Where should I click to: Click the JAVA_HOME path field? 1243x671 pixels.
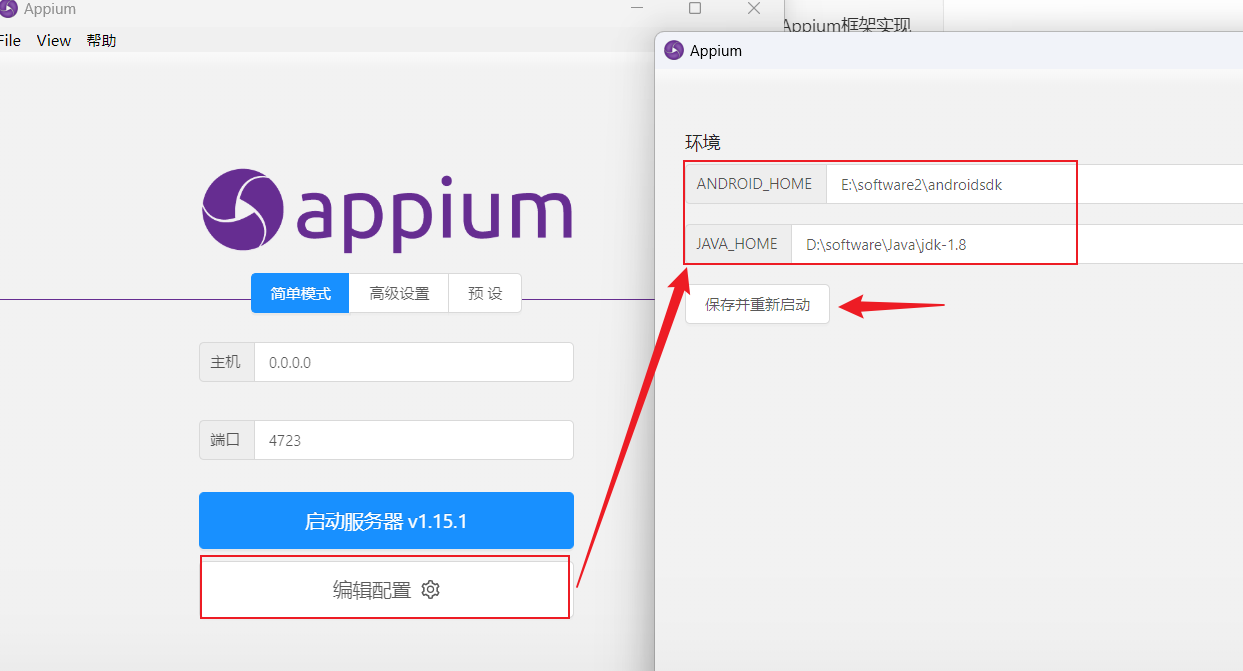click(1017, 244)
